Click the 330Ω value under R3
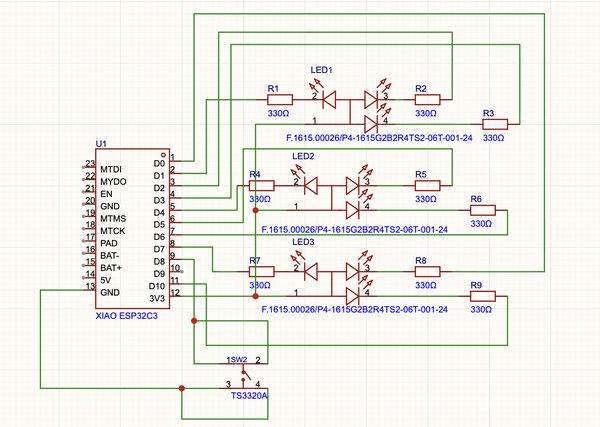600x427 pixels. click(x=493, y=138)
